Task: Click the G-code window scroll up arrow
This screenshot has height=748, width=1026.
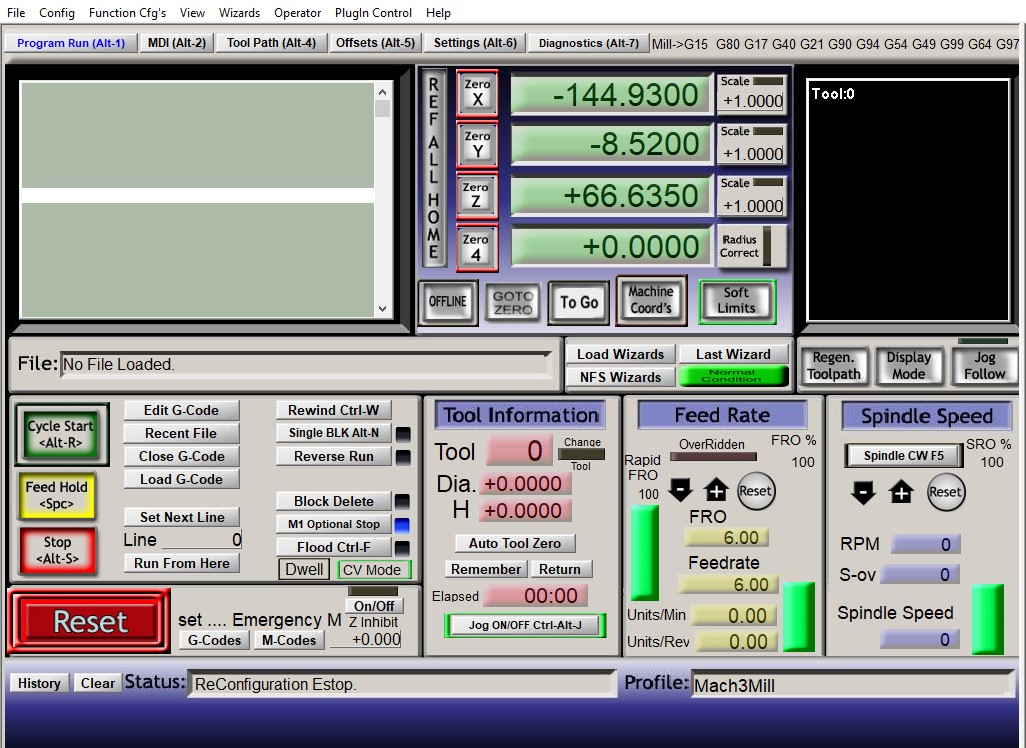Action: pyautogui.click(x=383, y=92)
